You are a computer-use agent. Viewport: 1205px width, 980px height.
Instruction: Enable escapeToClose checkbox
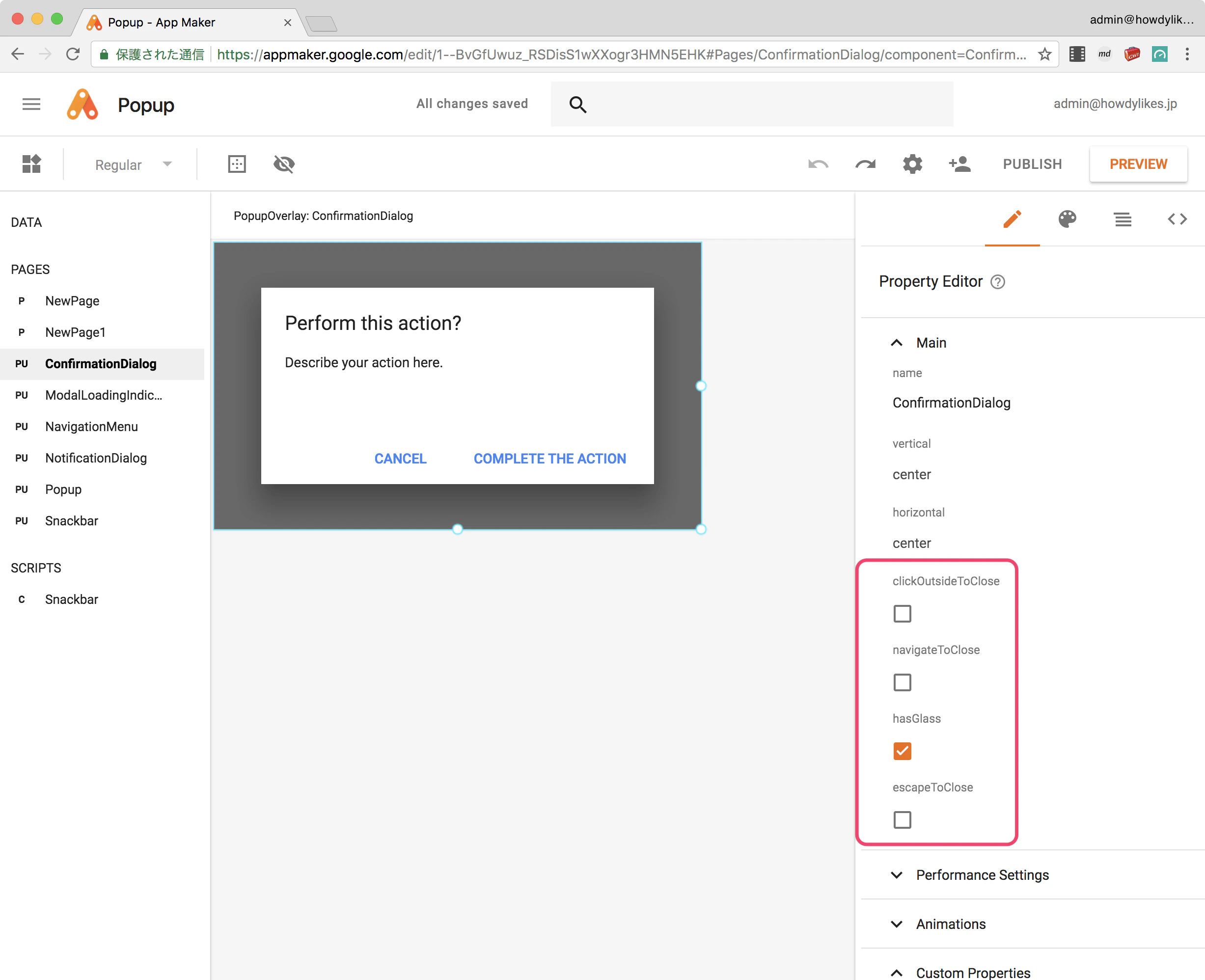tap(903, 819)
